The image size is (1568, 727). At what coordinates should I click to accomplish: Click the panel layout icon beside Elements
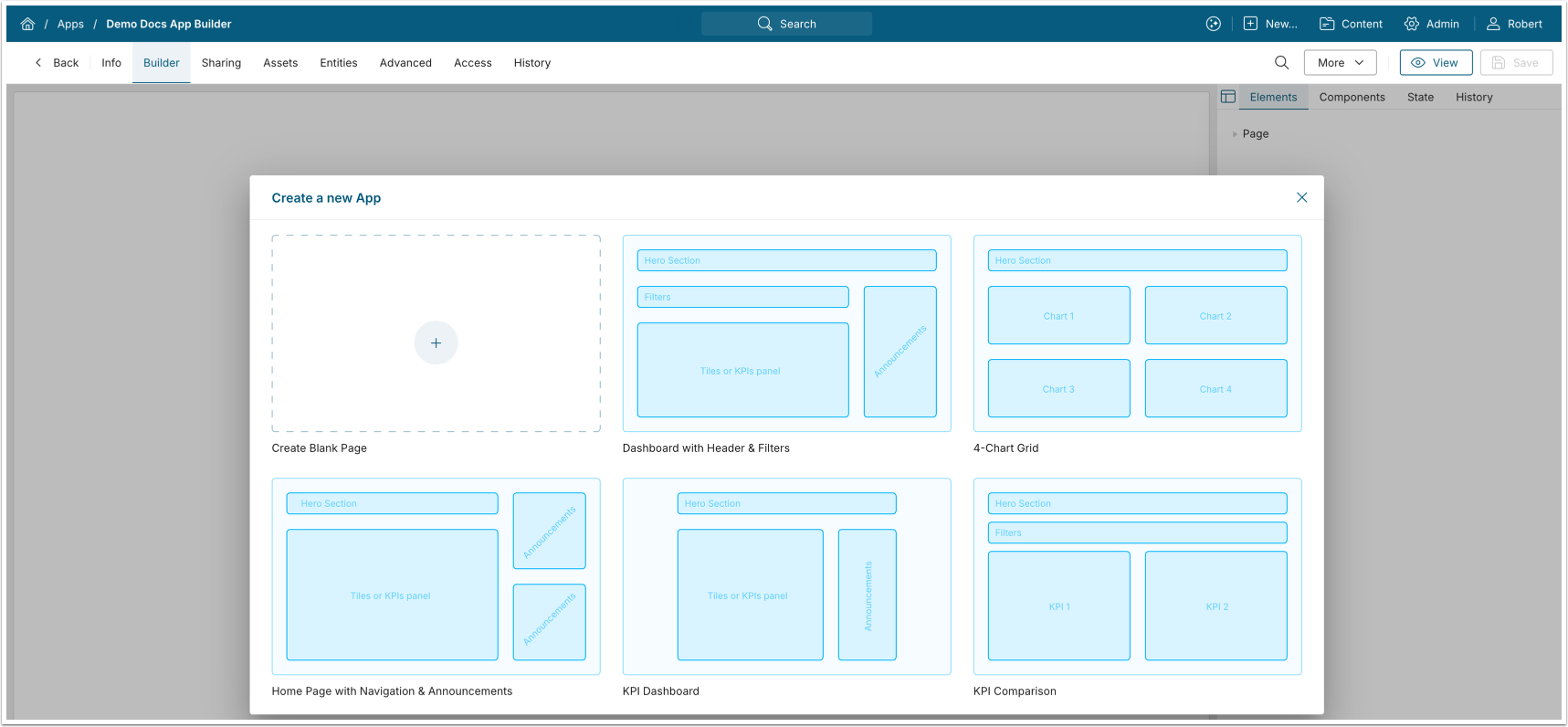click(1228, 97)
